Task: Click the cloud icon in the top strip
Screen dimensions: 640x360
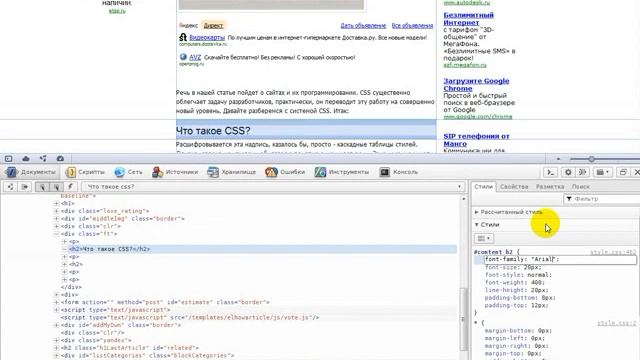Action: [x=26, y=158]
